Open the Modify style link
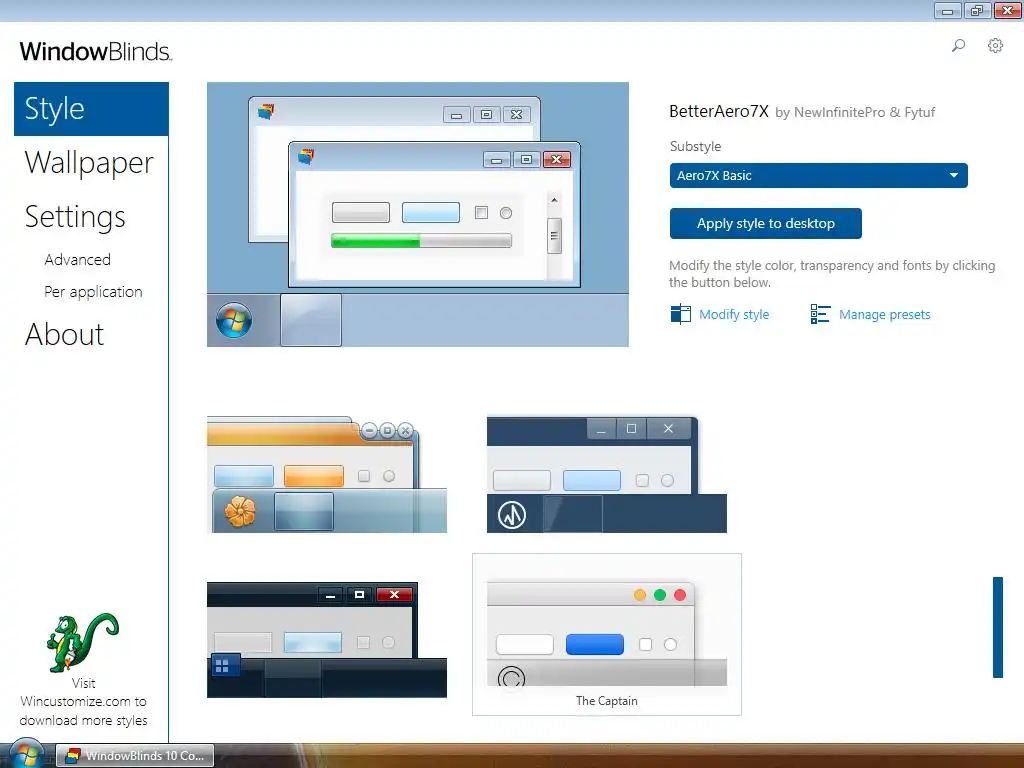 734,315
